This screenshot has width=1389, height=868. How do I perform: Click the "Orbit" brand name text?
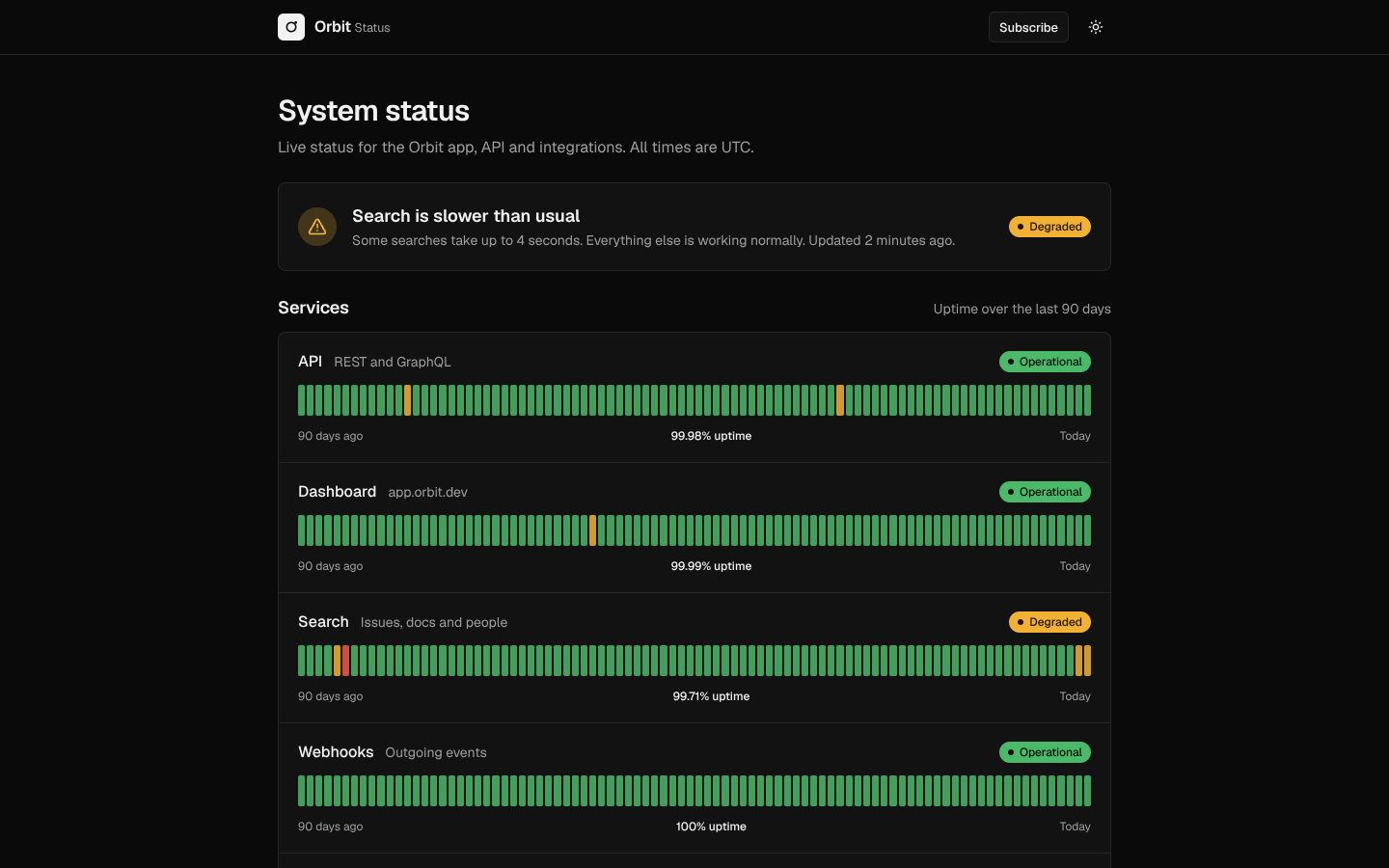[x=333, y=27]
